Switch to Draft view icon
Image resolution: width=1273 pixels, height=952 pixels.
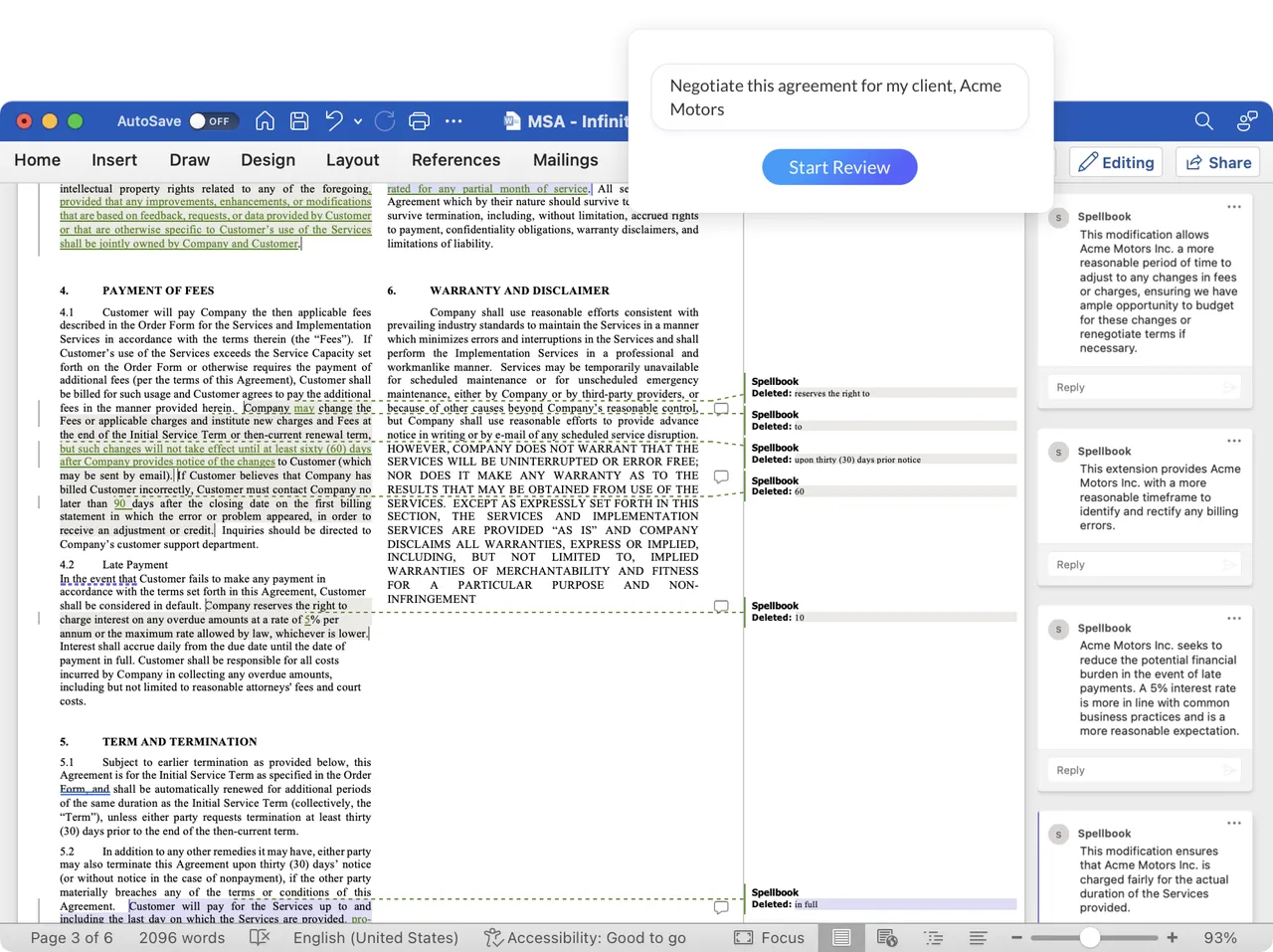979,938
